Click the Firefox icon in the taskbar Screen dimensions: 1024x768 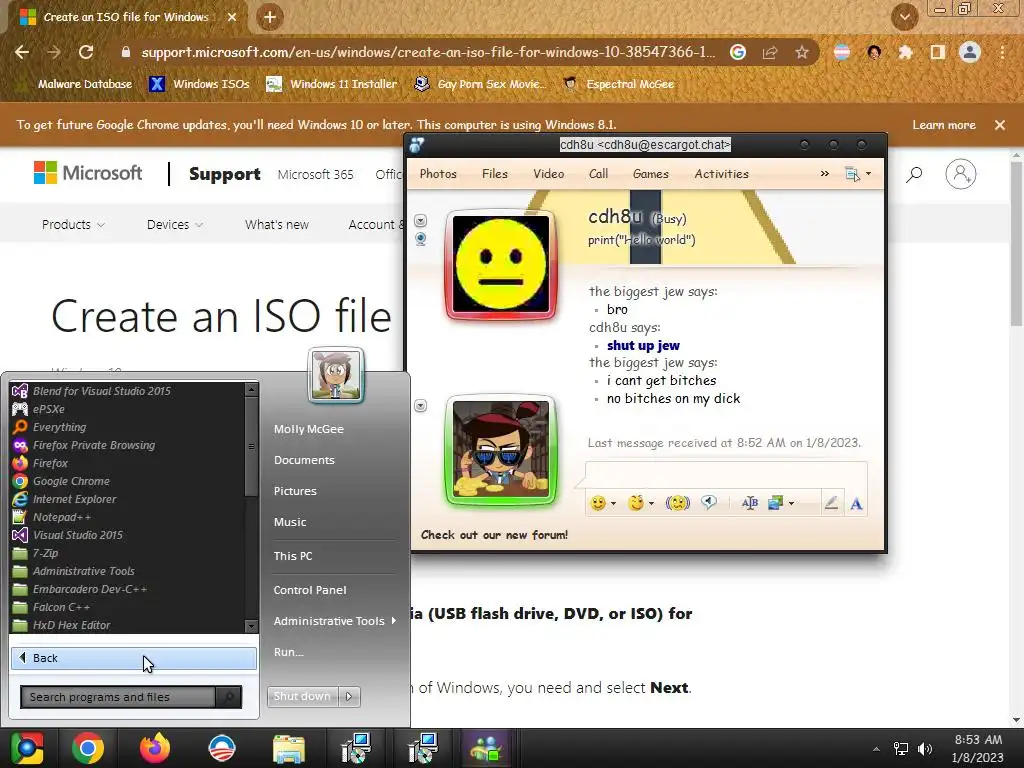point(155,748)
